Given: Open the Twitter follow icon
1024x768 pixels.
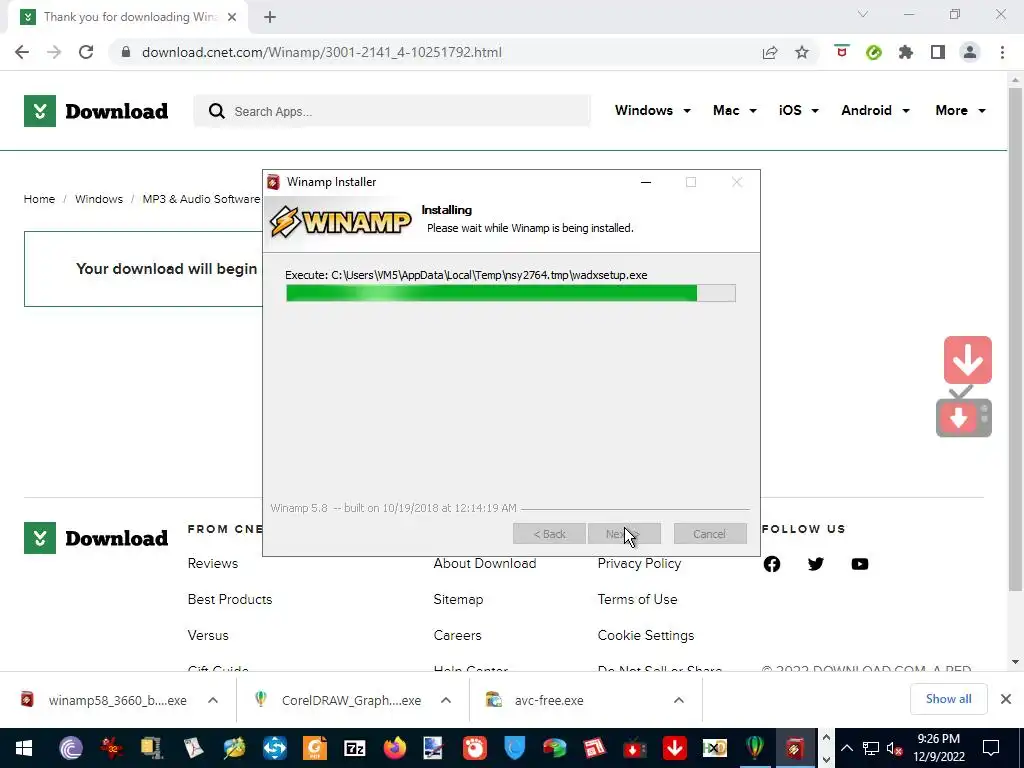Looking at the screenshot, I should tap(816, 564).
